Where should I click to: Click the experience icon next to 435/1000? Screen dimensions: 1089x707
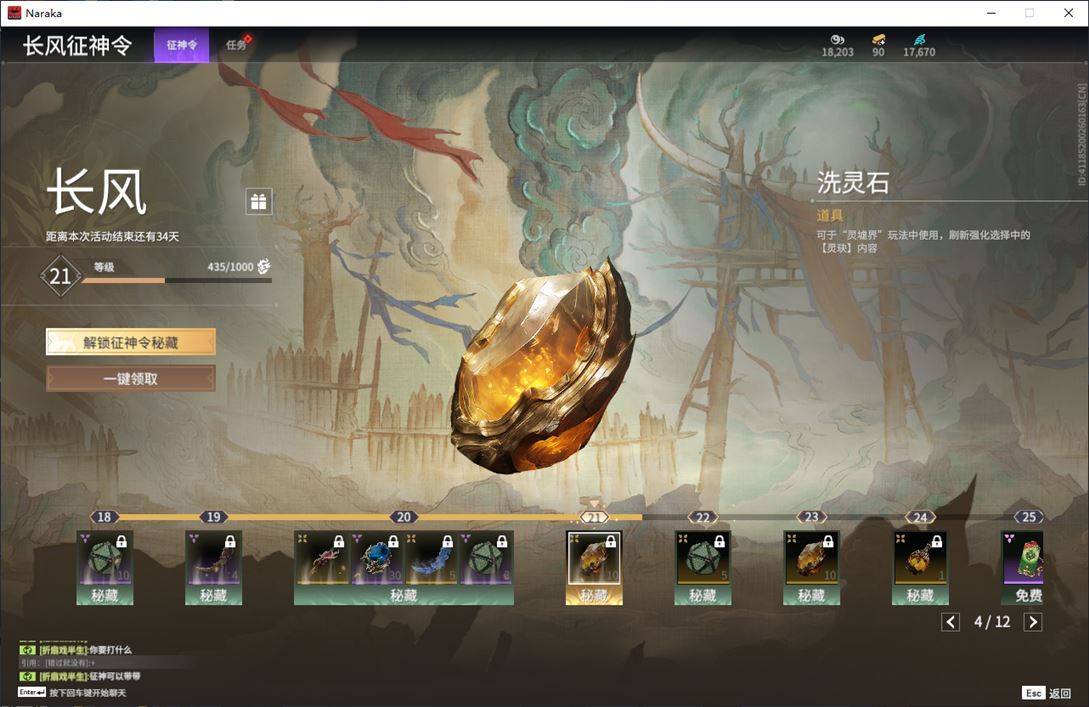(264, 267)
